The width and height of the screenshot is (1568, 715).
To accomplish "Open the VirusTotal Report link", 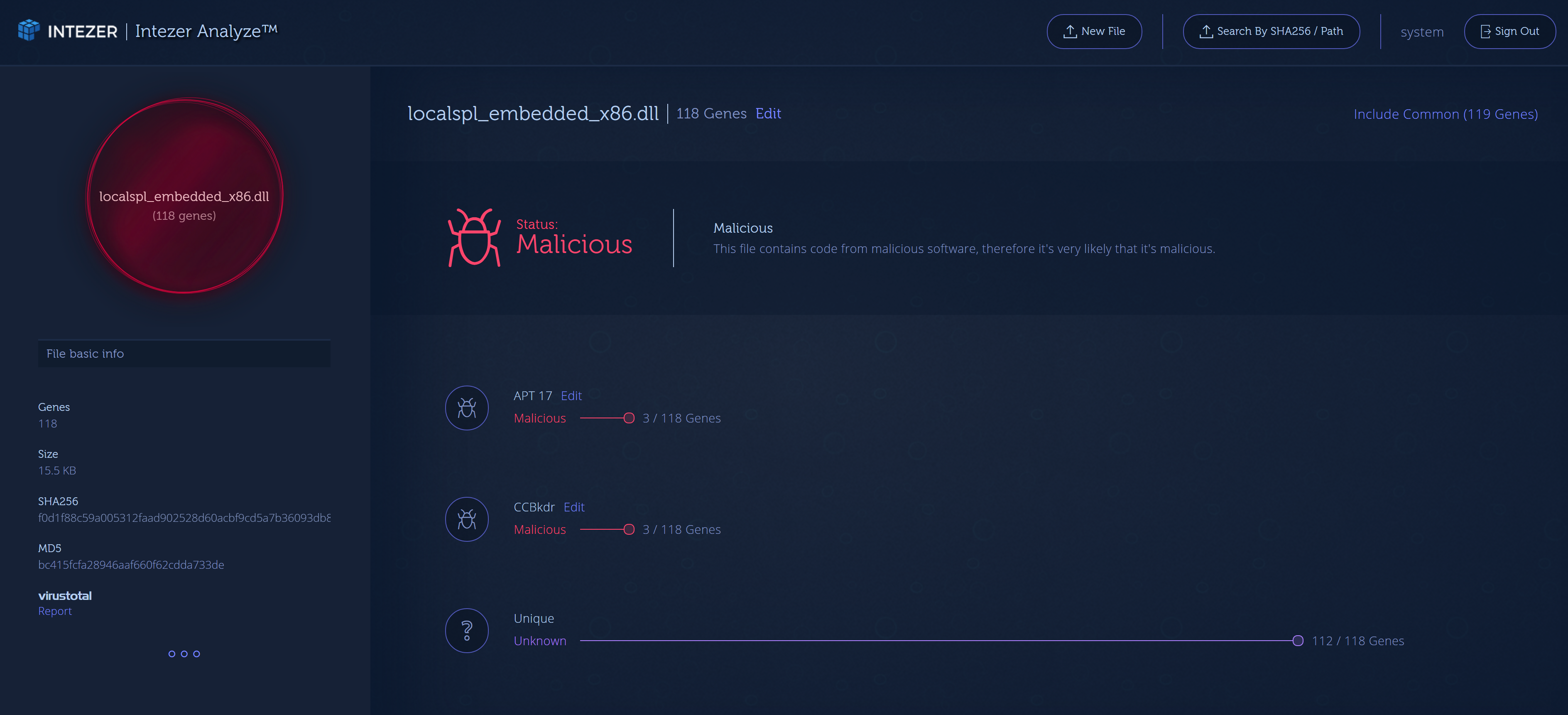I will tap(55, 611).
